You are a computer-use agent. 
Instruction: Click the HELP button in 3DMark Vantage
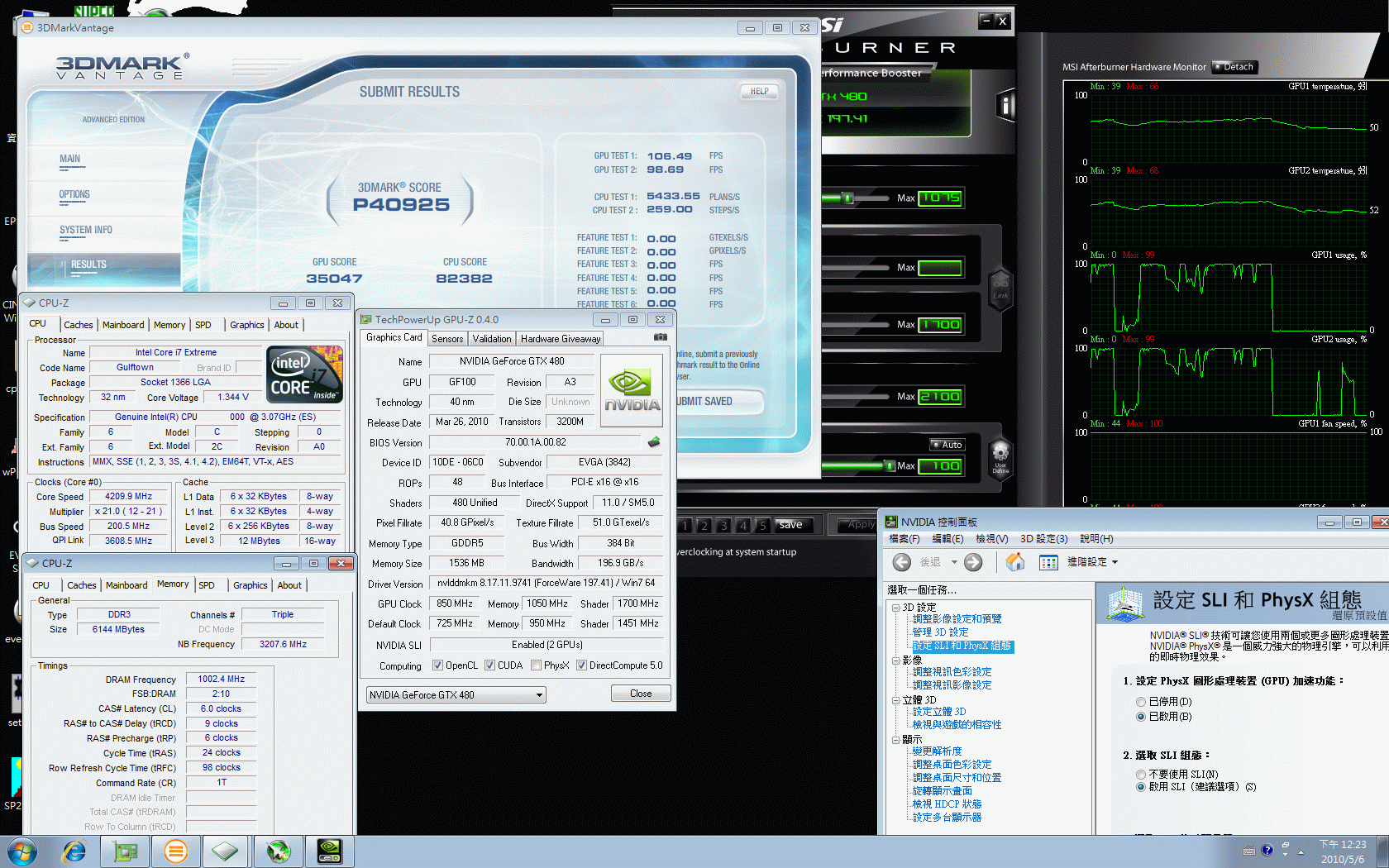tap(759, 92)
